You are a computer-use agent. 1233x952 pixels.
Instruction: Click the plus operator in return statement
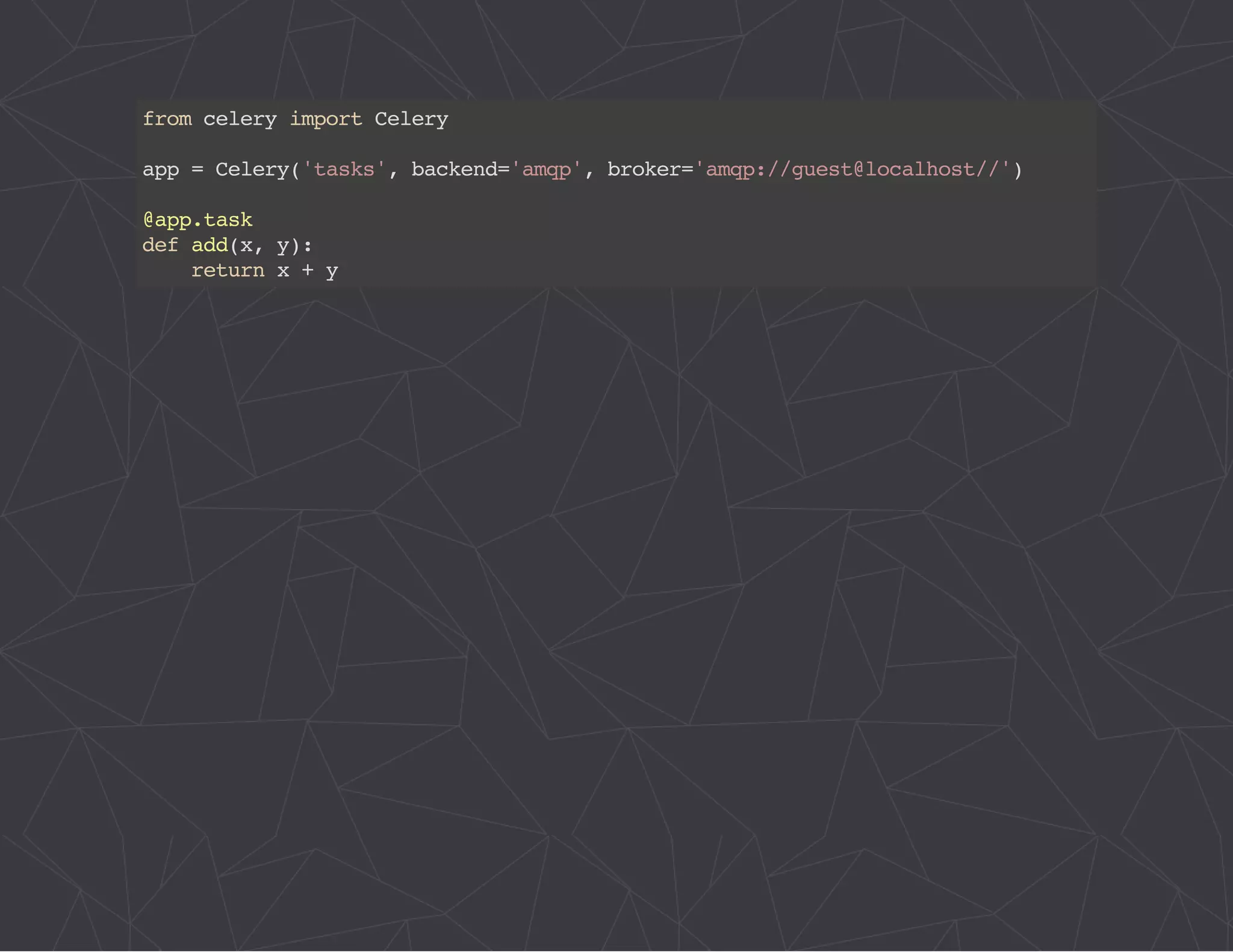307,271
